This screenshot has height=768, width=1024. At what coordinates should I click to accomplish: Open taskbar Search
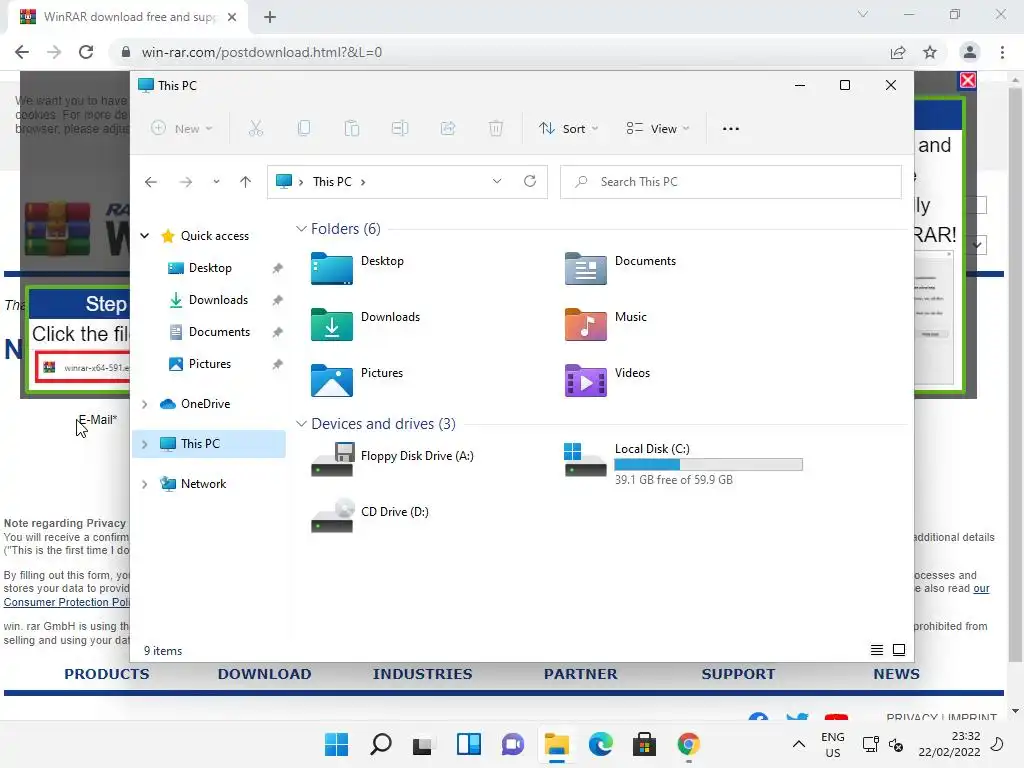click(381, 744)
